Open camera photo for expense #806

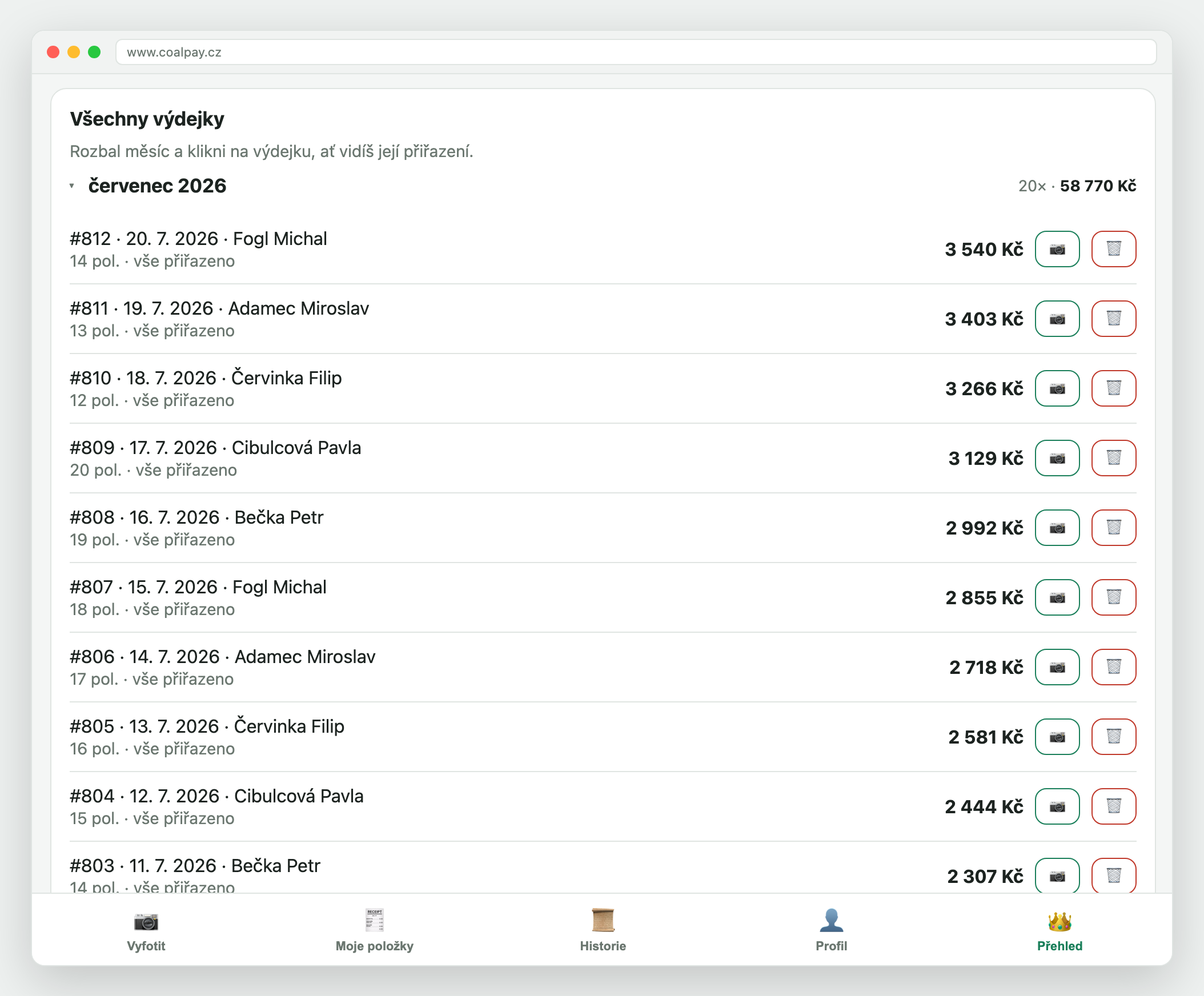pos(1057,667)
